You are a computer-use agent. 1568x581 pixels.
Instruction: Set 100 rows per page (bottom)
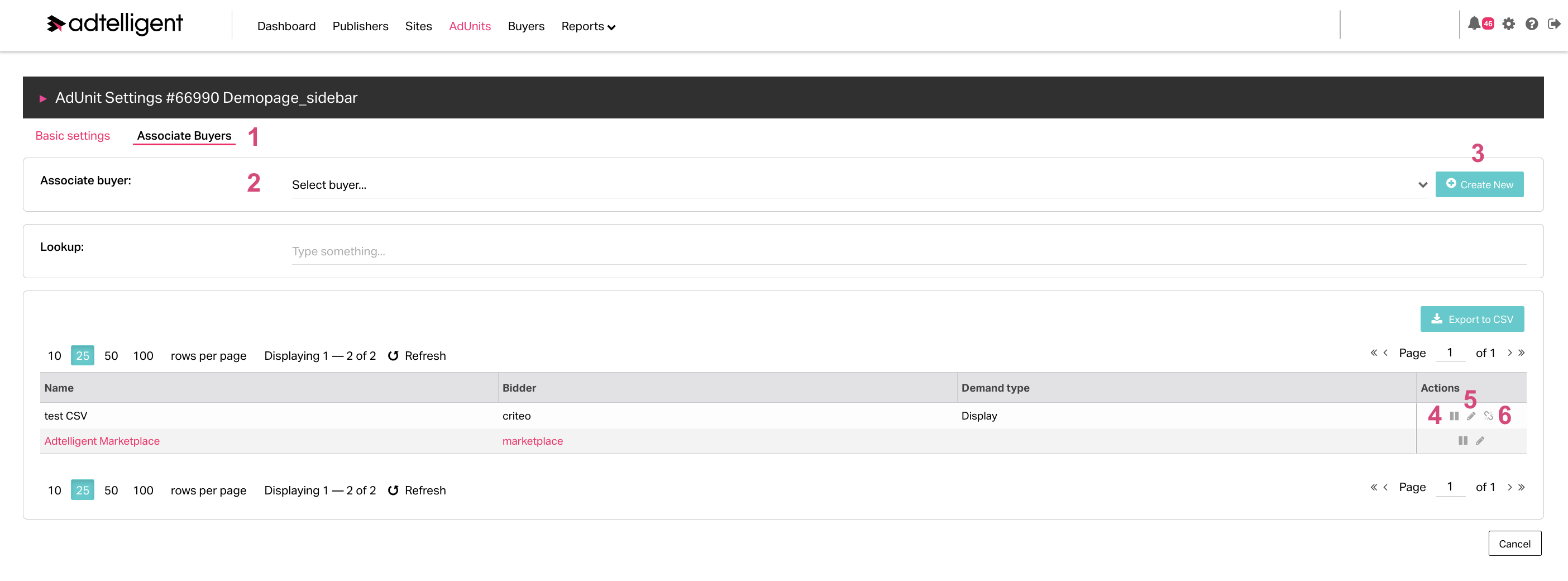coord(143,490)
